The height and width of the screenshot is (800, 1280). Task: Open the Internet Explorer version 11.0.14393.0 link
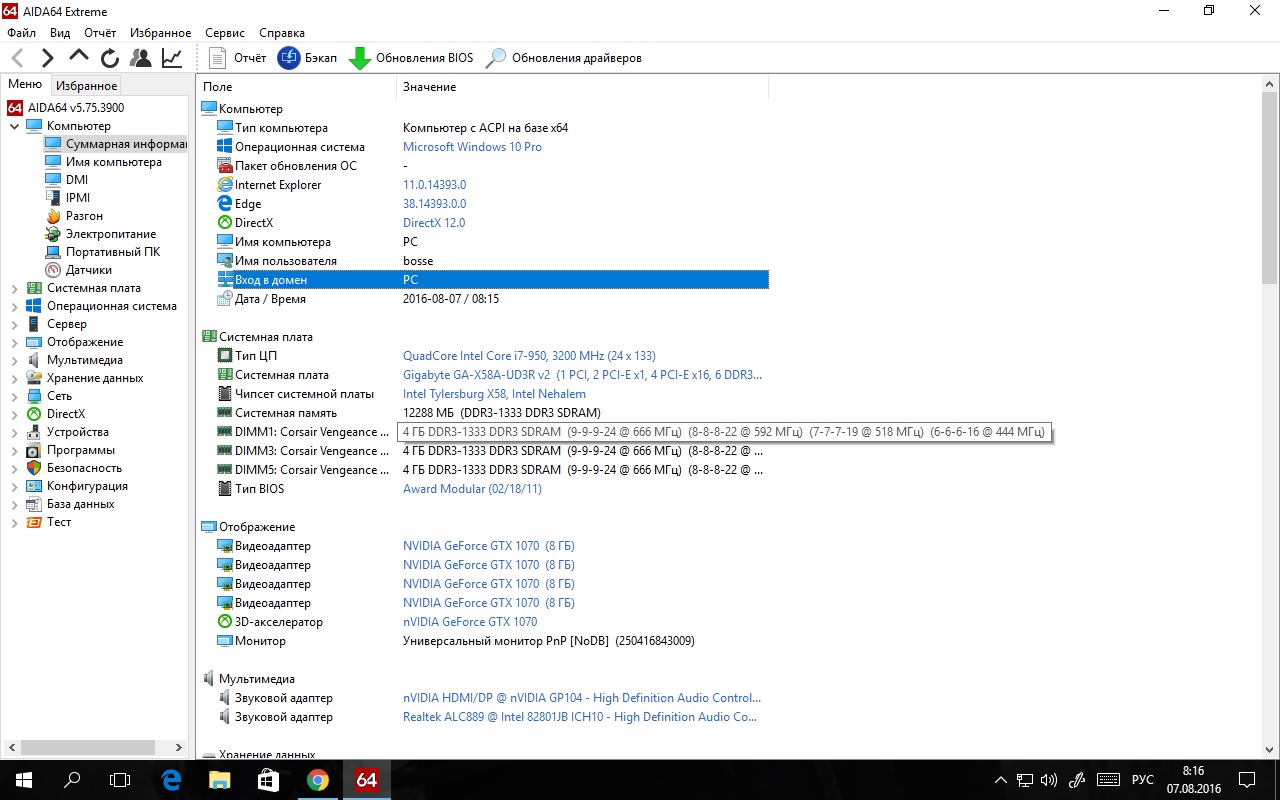pos(434,185)
